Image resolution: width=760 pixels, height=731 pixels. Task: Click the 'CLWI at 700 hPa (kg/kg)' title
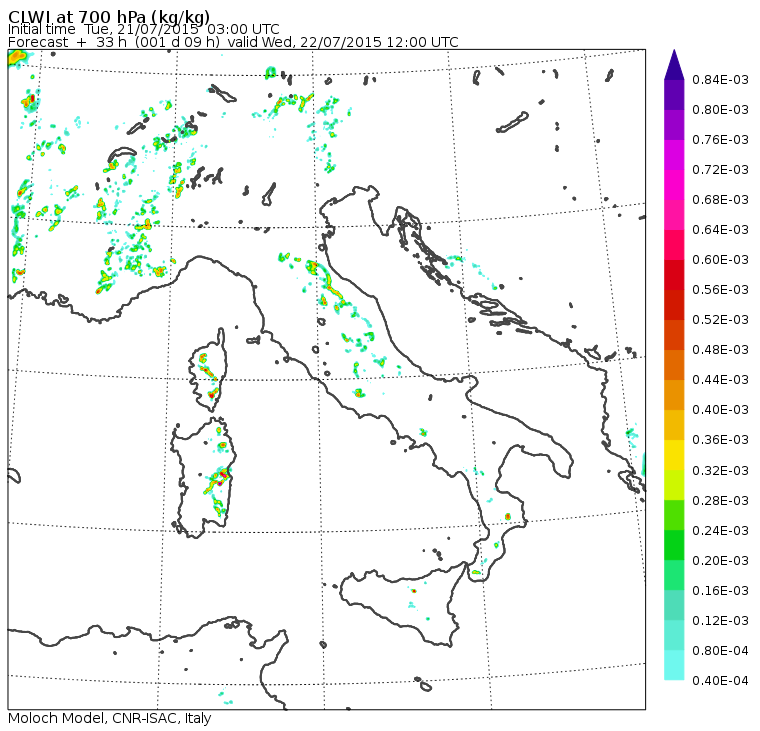(x=109, y=16)
